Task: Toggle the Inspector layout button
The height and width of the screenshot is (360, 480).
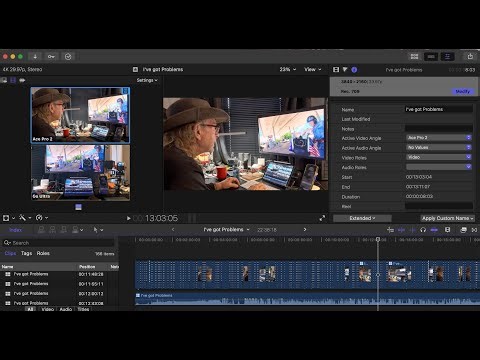Action: click(447, 56)
